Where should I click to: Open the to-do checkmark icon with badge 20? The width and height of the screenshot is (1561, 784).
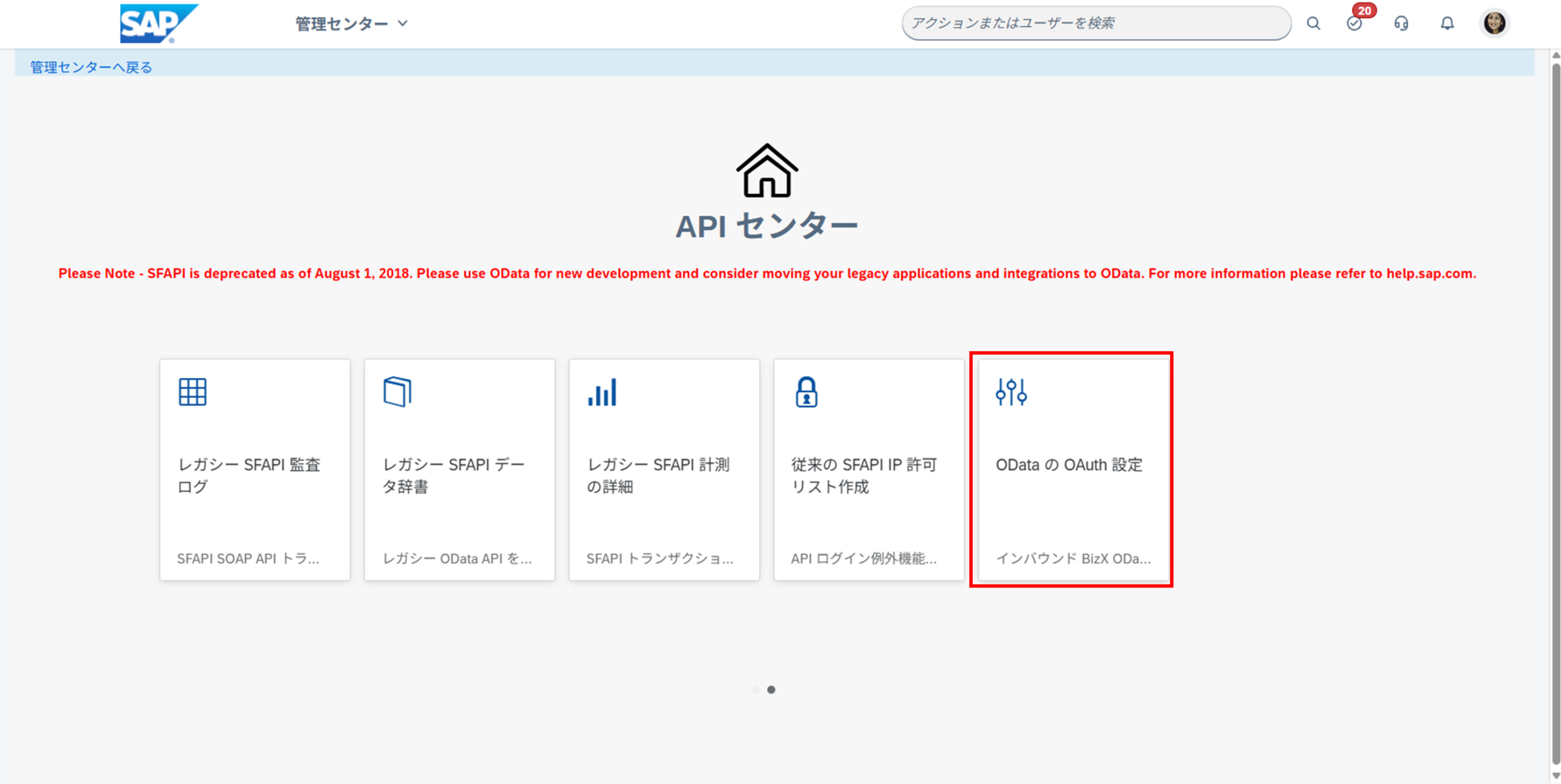(1354, 24)
